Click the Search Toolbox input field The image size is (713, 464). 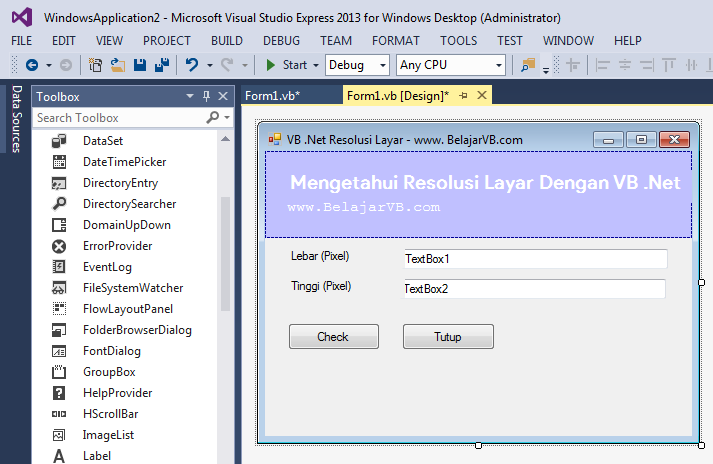pos(120,118)
